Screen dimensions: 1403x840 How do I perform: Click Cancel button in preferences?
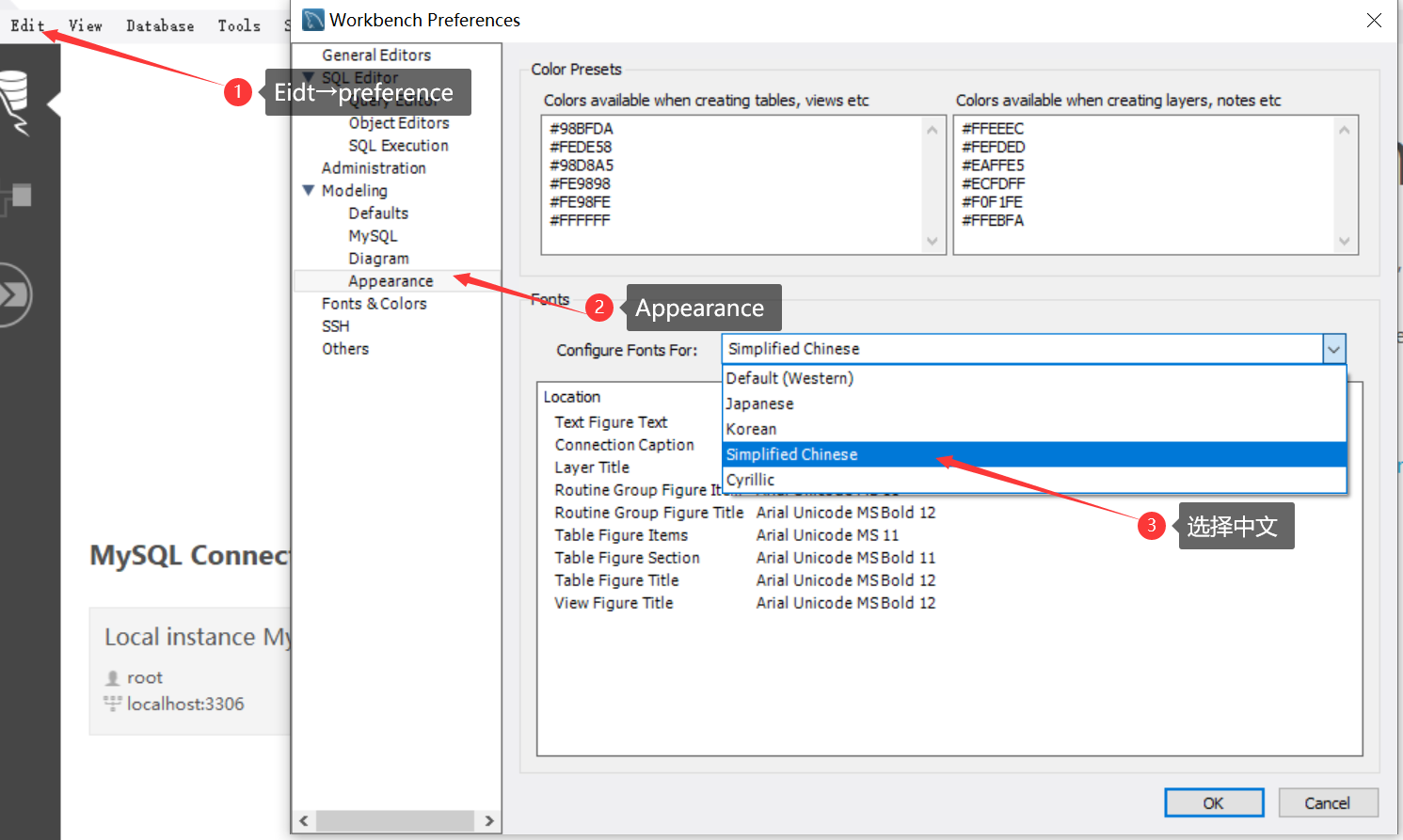(x=1328, y=803)
